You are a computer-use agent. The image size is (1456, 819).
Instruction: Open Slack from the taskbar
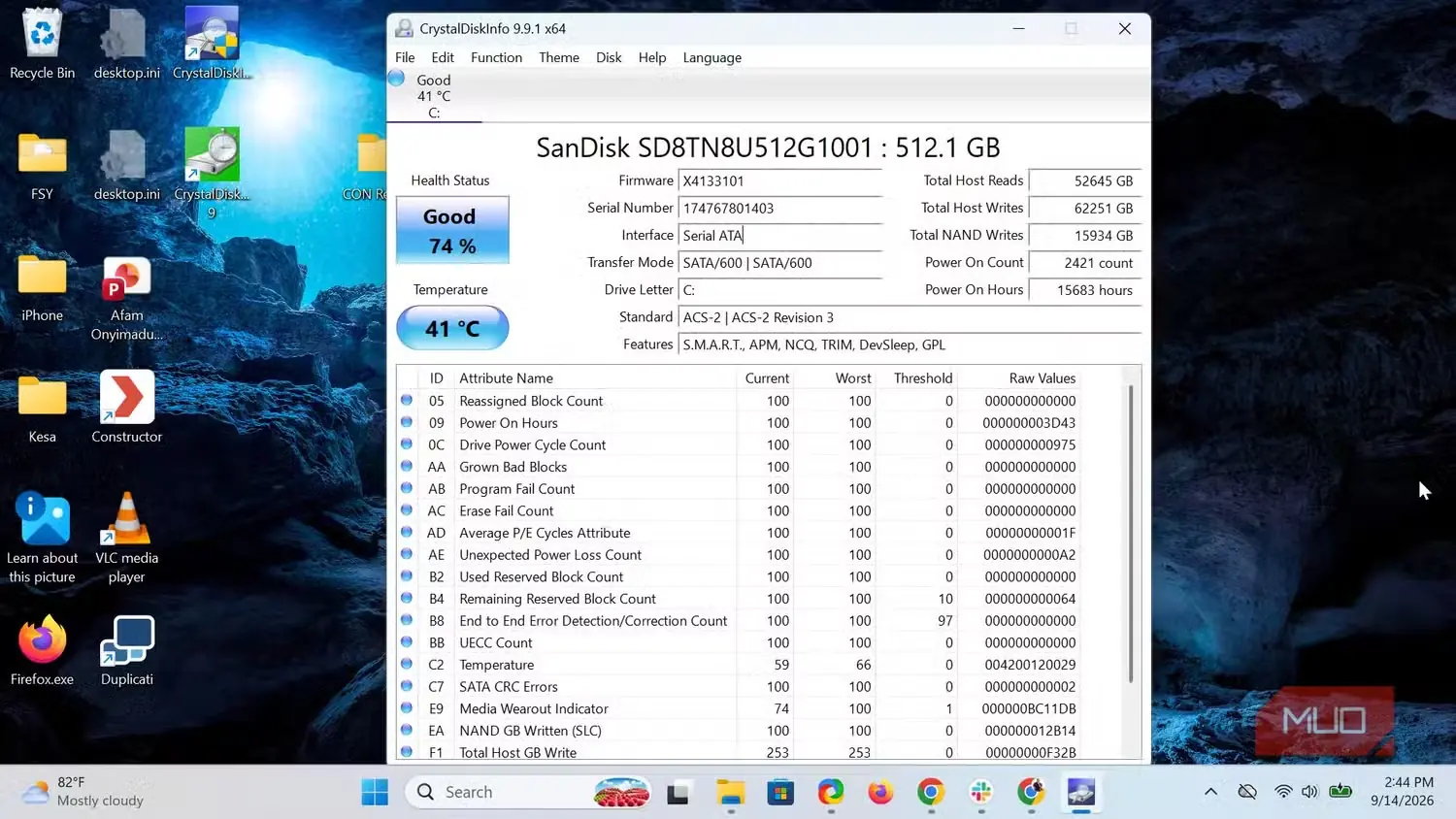point(981,793)
